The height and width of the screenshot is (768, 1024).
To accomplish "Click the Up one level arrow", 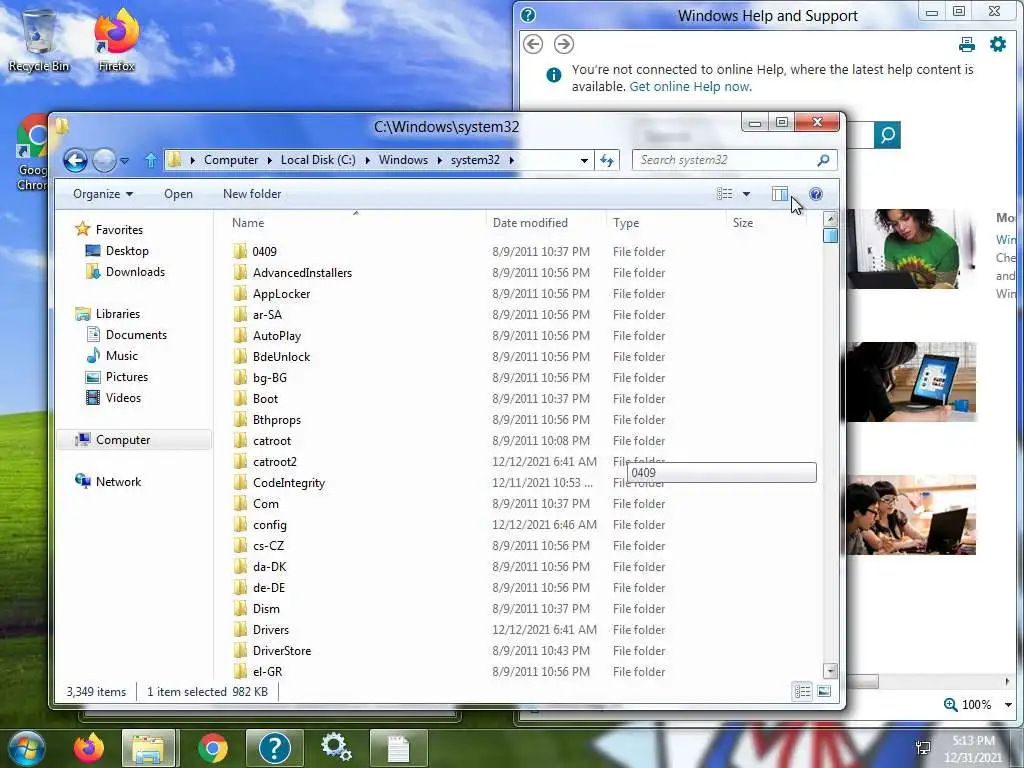I will pos(151,160).
